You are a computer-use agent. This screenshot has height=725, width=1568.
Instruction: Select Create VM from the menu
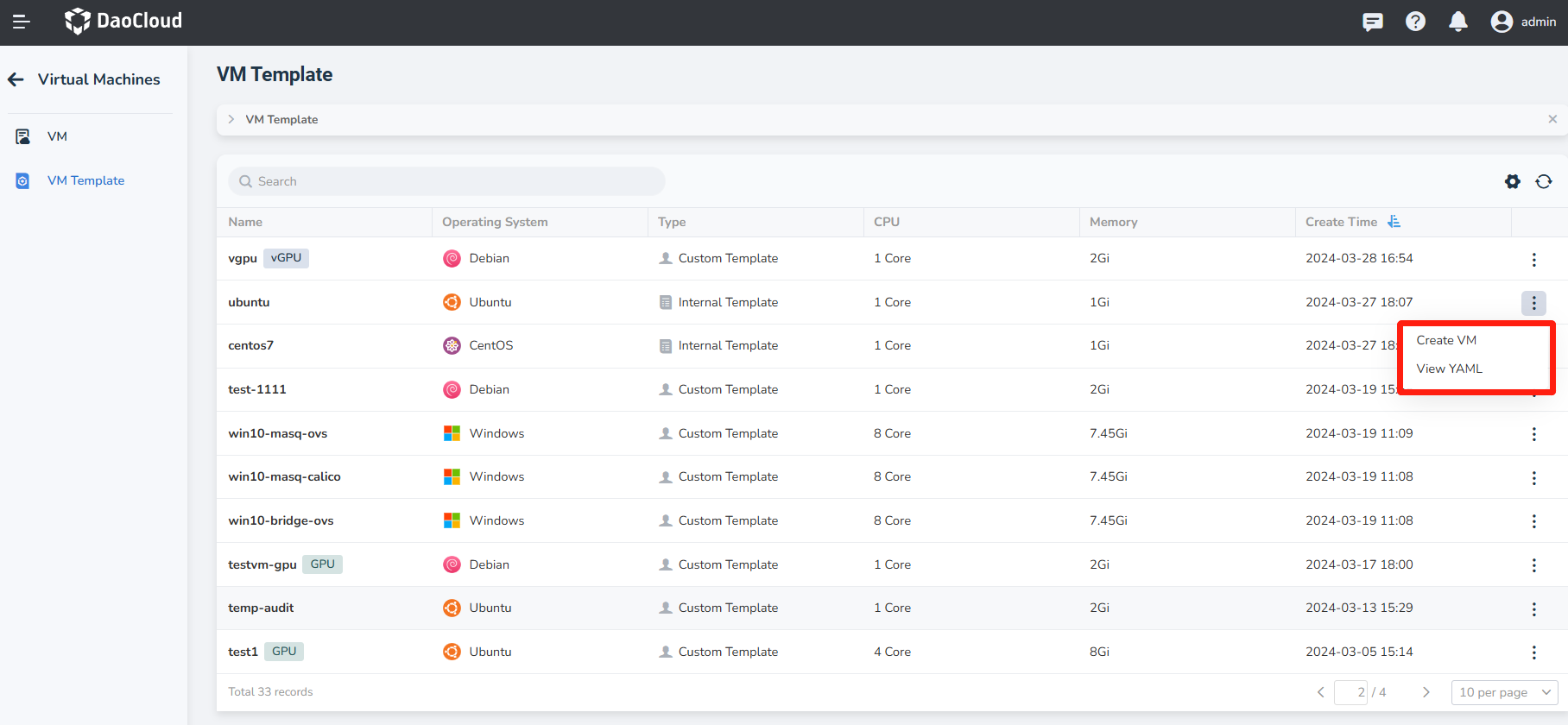(1446, 340)
